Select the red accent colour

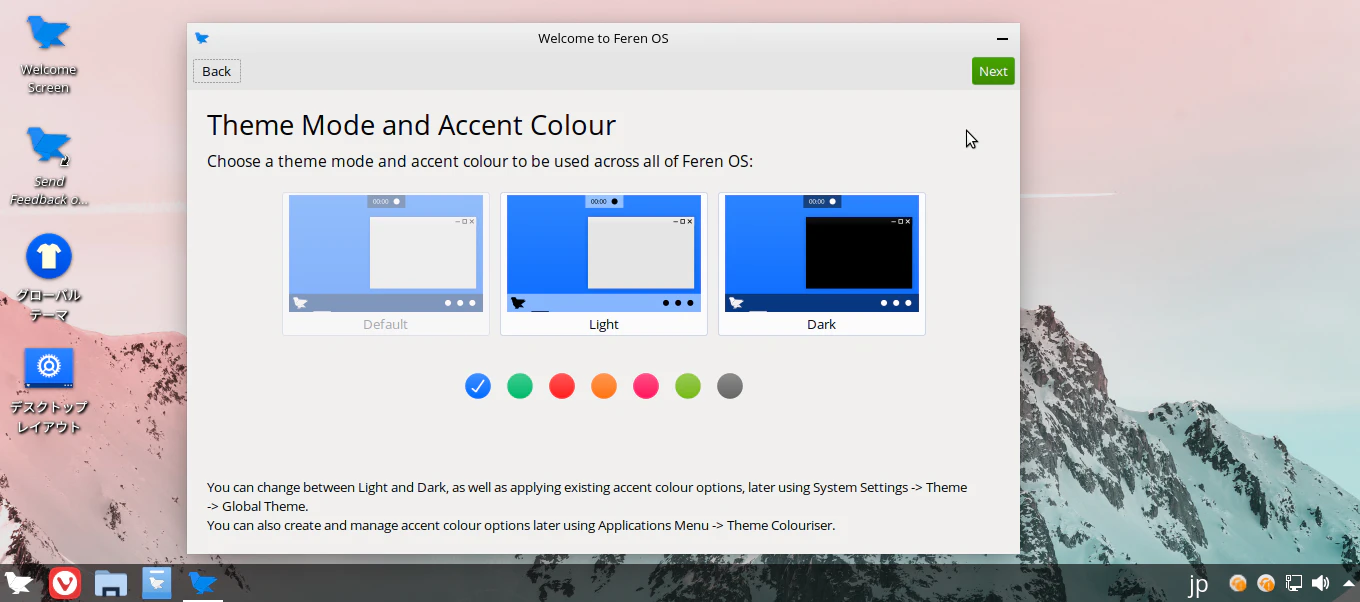click(x=562, y=386)
